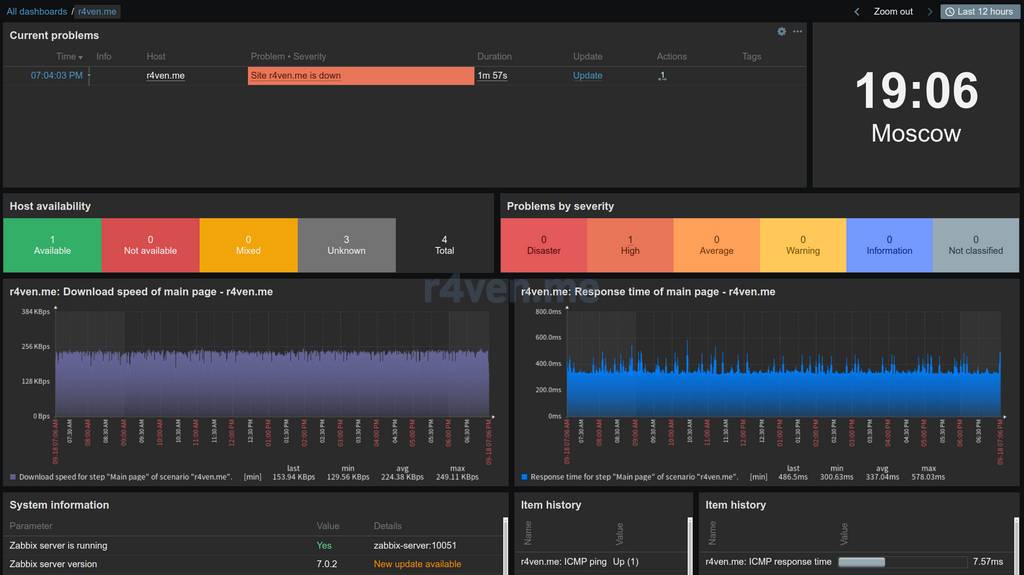Show actions icon for the problem row
This screenshot has height=575, width=1024.
click(x=661, y=76)
